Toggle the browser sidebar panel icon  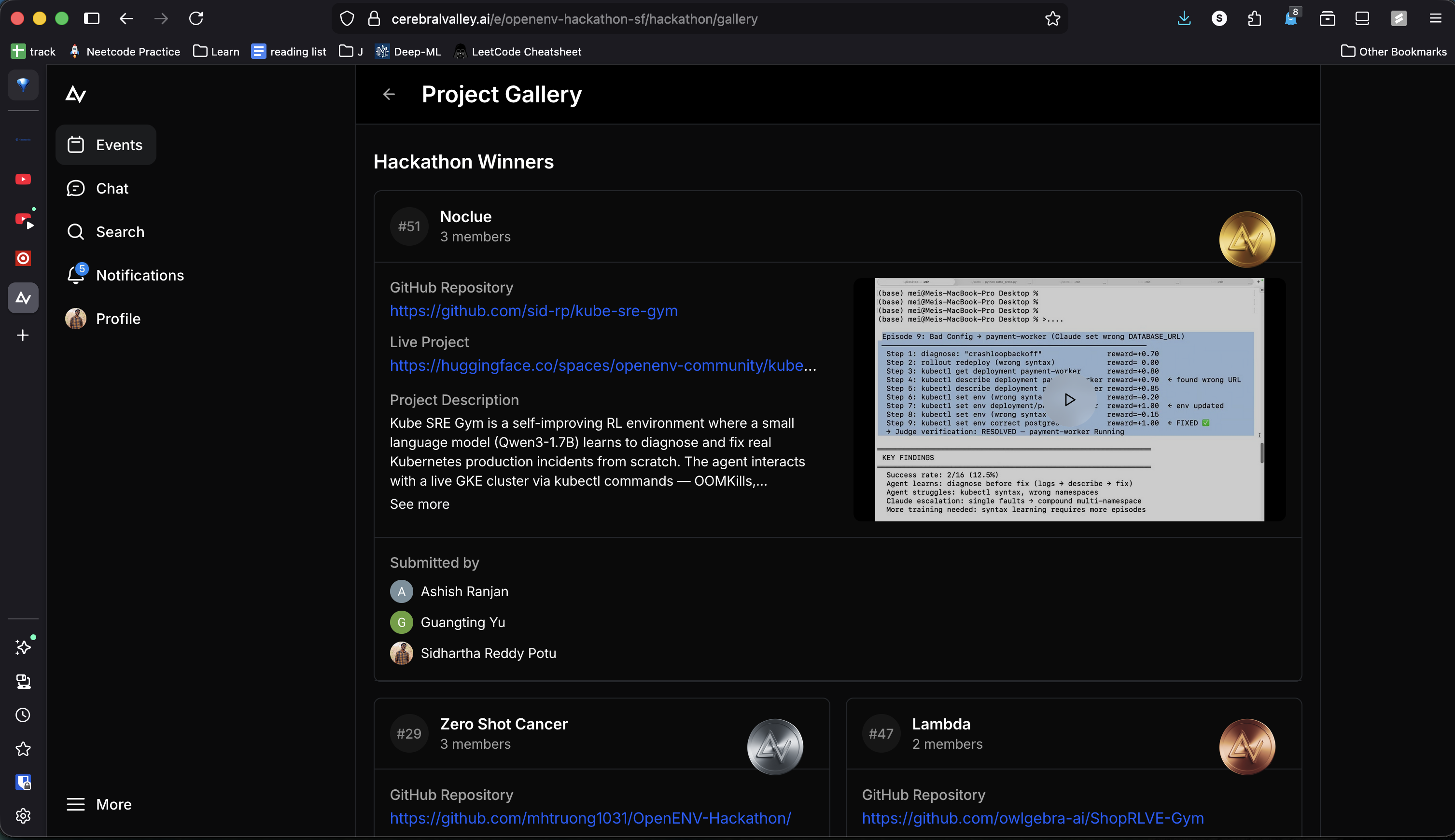tap(92, 18)
